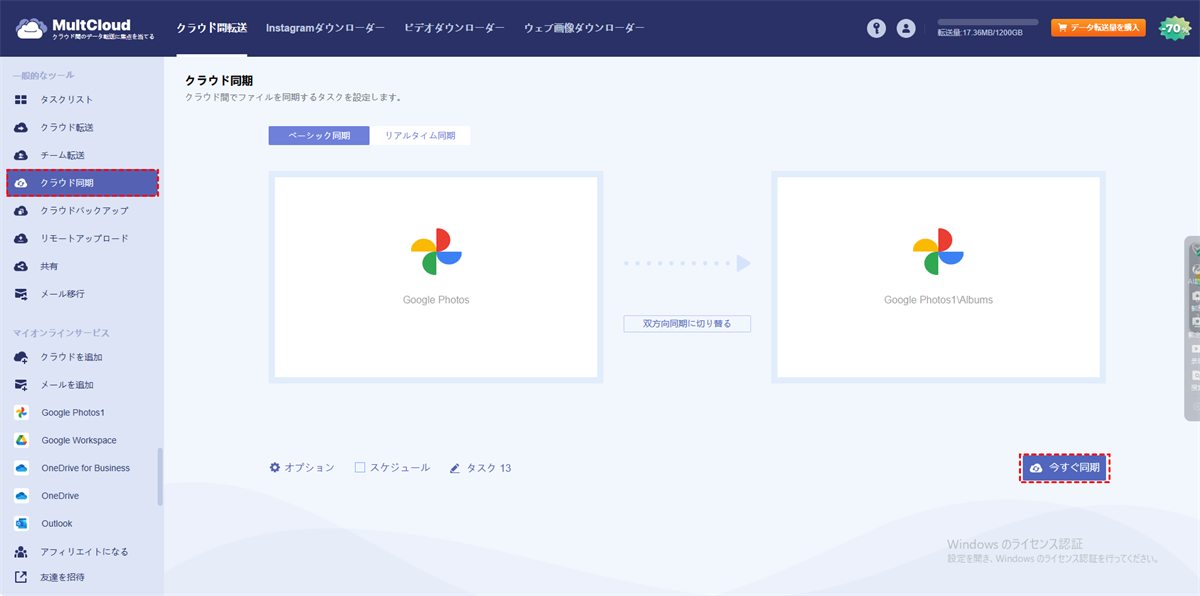
Task: Click the リモートアップロード icon
Action: coord(21,239)
